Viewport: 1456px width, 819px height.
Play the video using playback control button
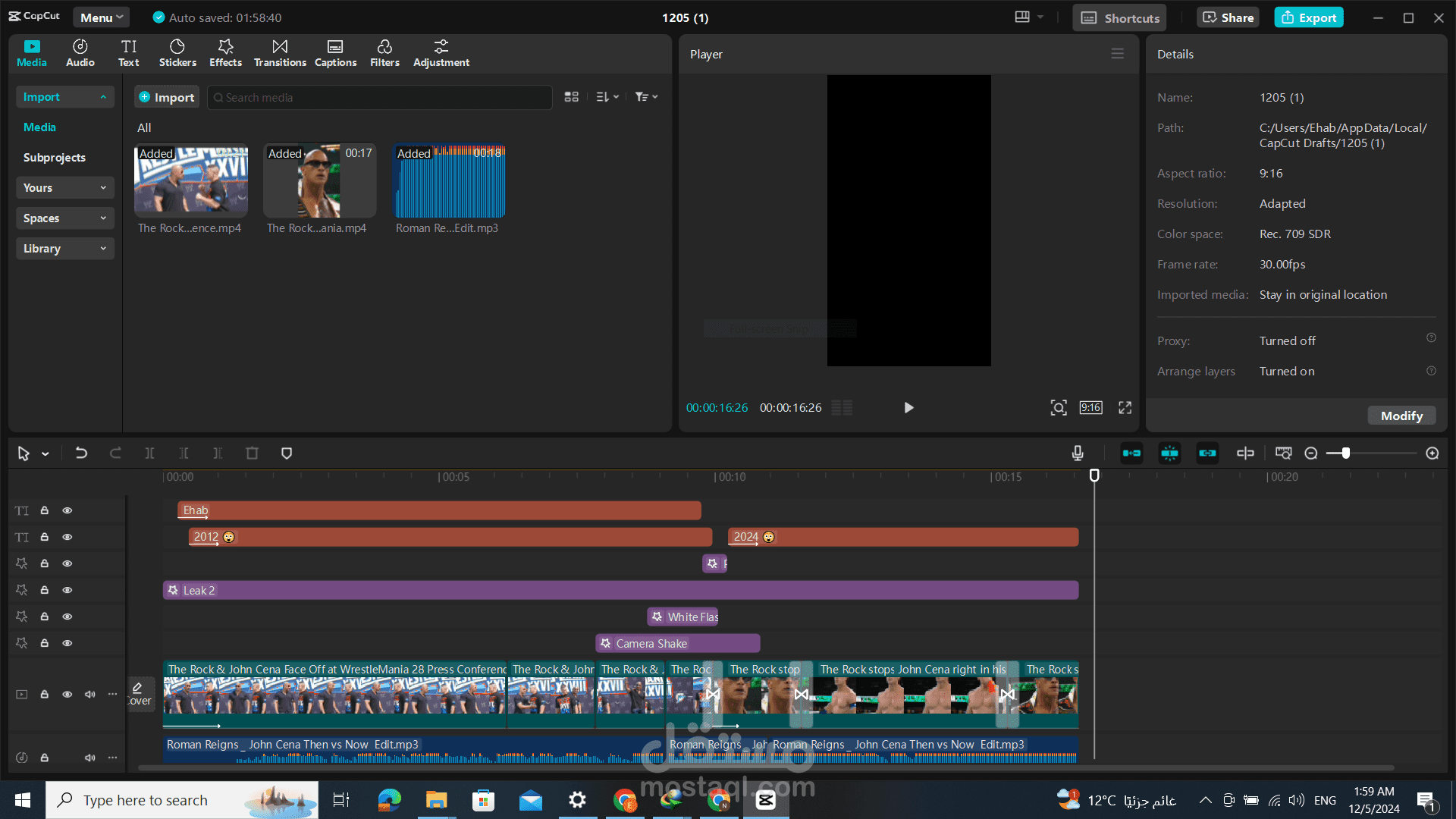tap(909, 407)
